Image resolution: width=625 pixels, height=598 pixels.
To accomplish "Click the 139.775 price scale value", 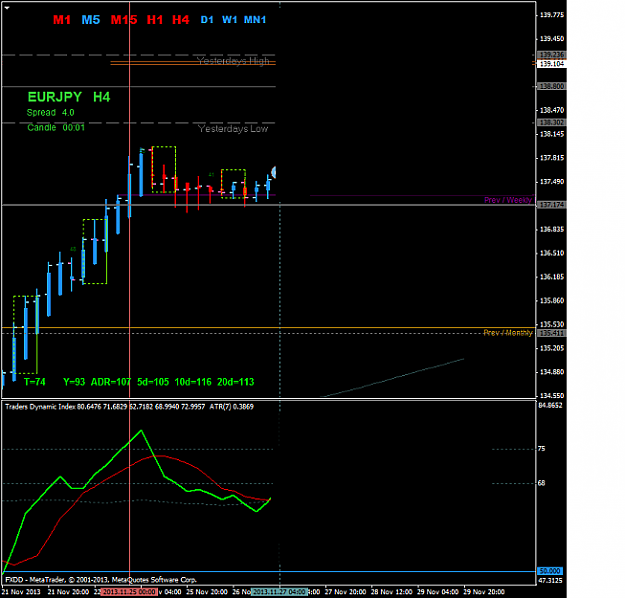I will 552,15.
